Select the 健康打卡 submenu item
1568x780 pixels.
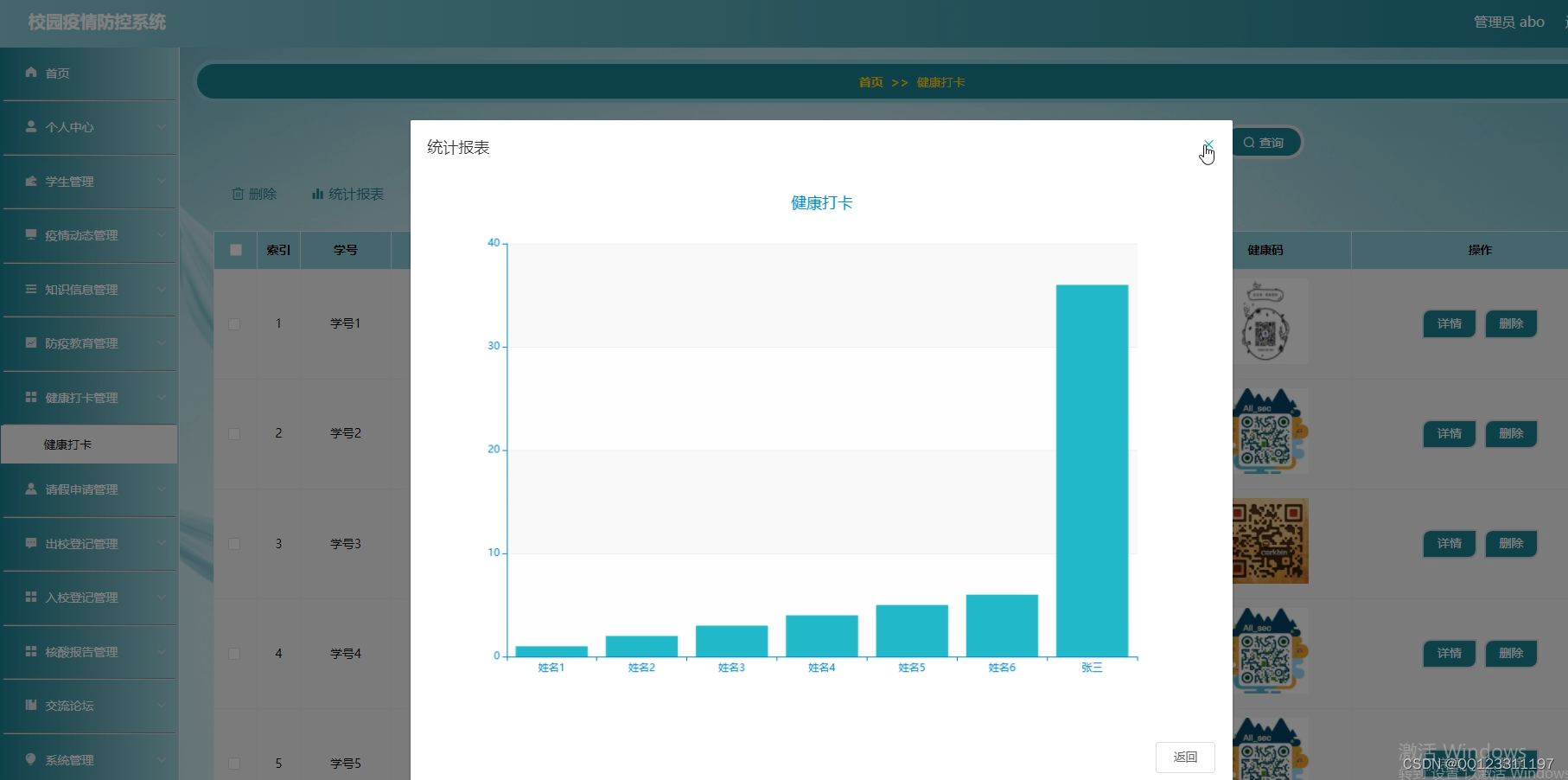pos(90,444)
